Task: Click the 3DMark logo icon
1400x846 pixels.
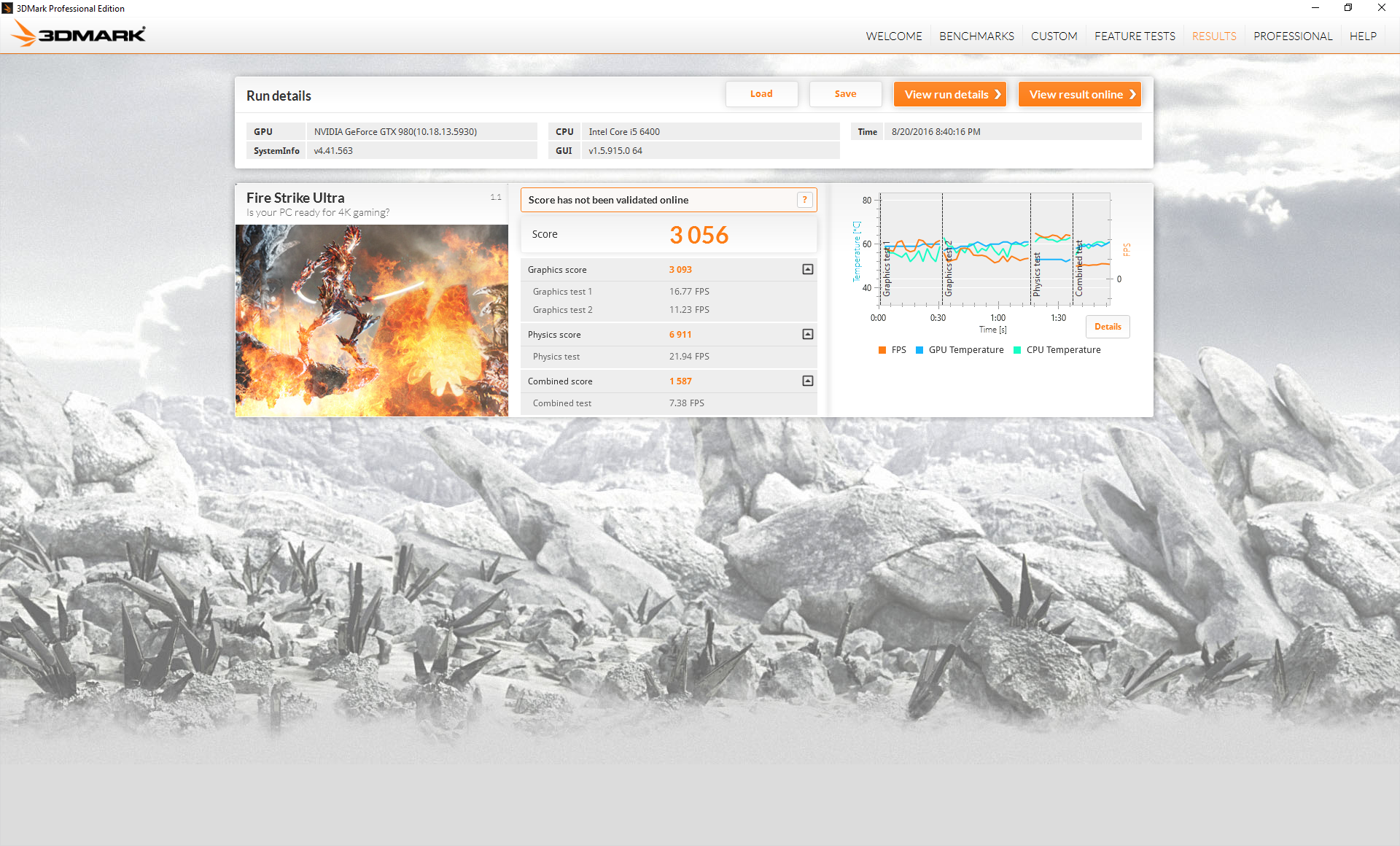Action: tap(78, 34)
